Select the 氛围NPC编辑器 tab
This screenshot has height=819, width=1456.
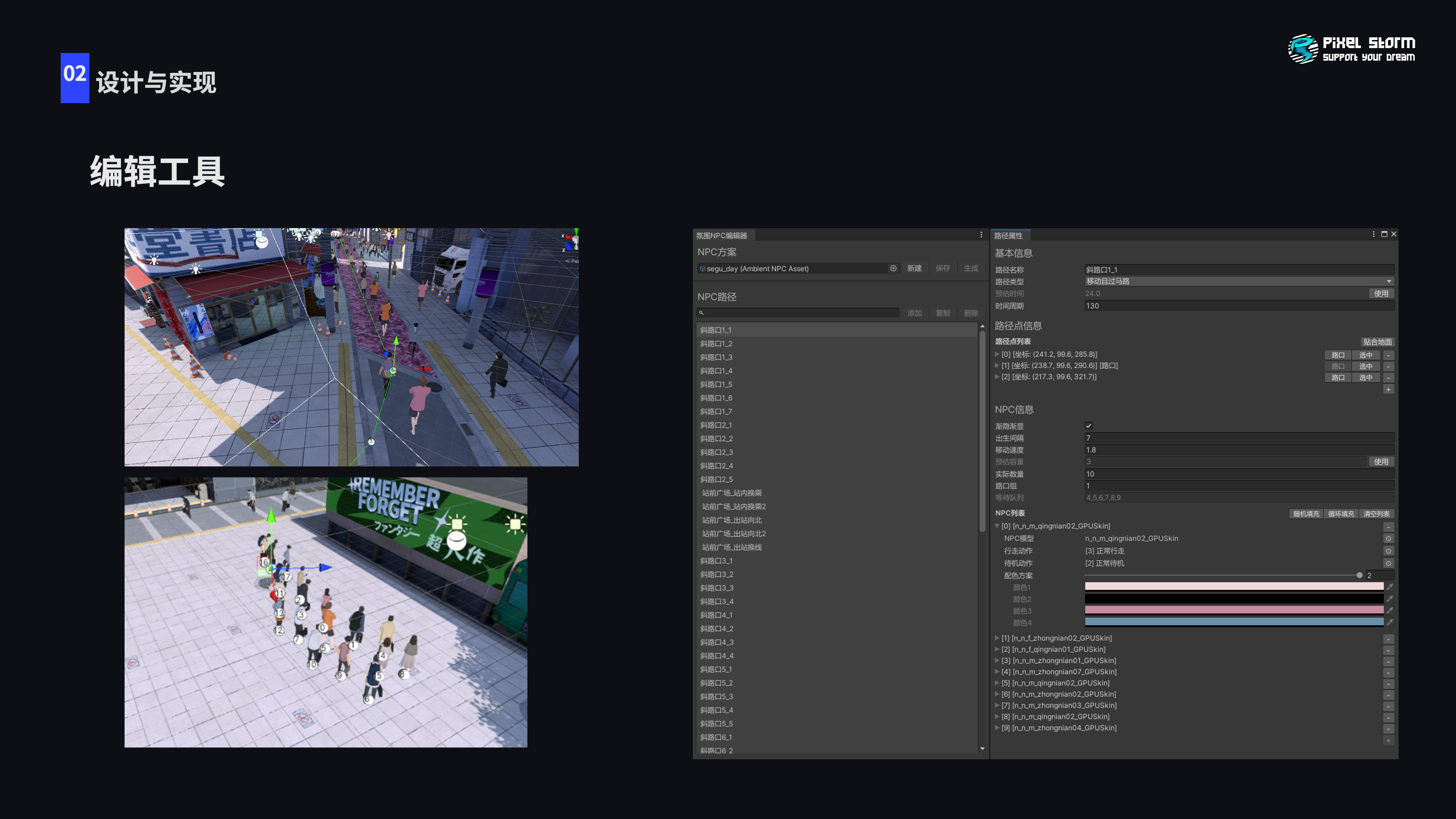(x=721, y=236)
